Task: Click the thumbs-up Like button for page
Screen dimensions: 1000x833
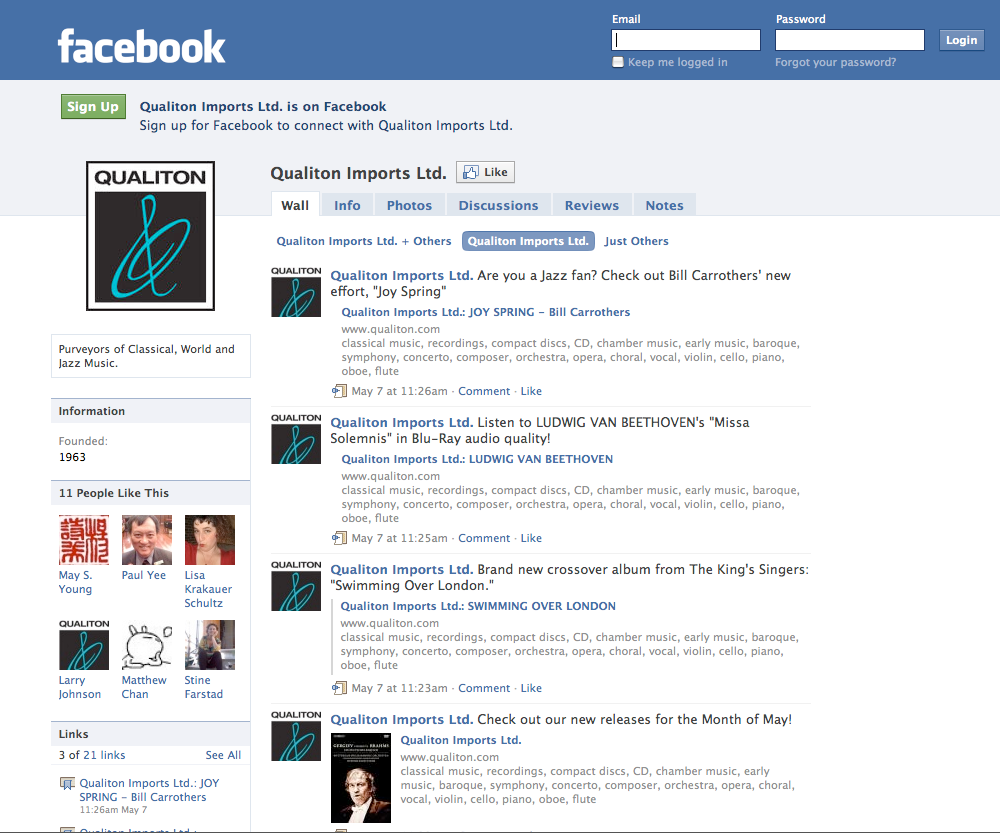Action: click(x=485, y=172)
